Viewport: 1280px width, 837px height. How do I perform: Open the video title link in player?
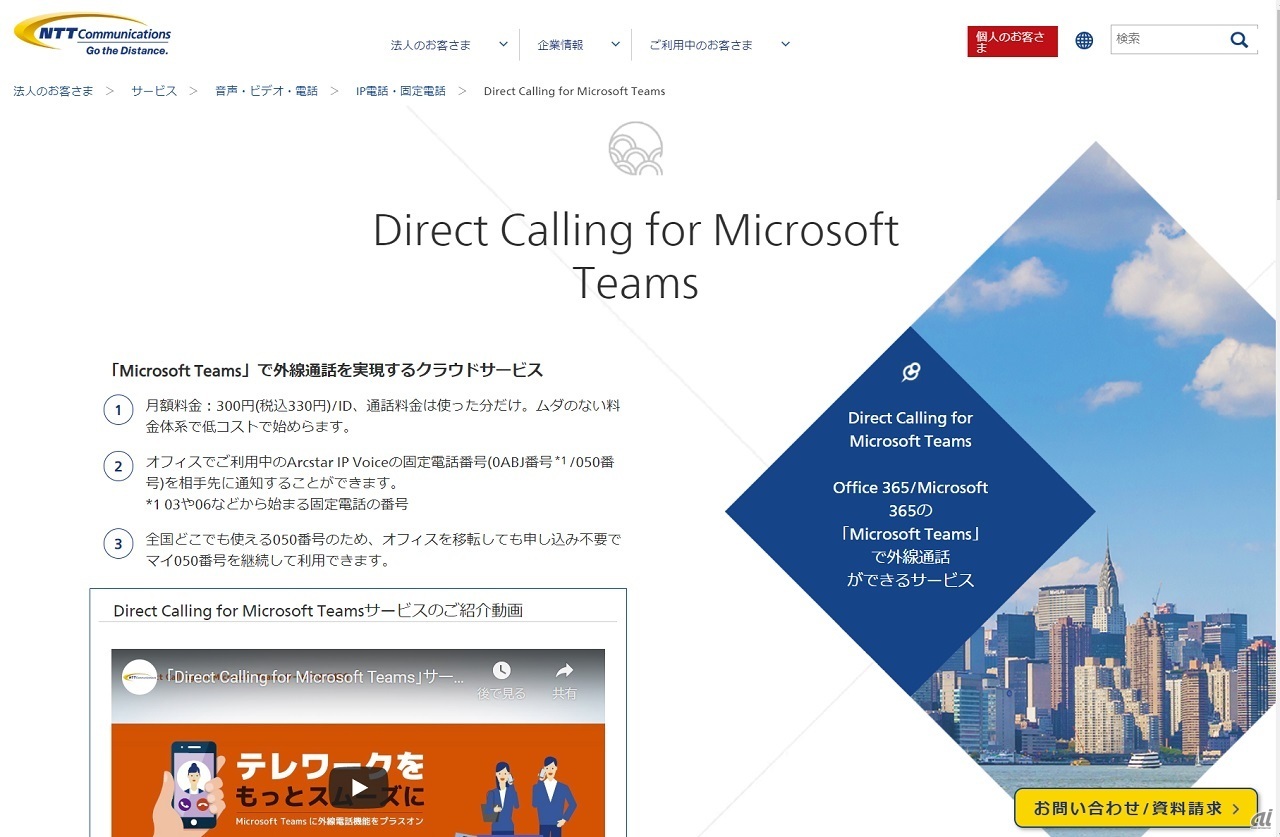(314, 677)
